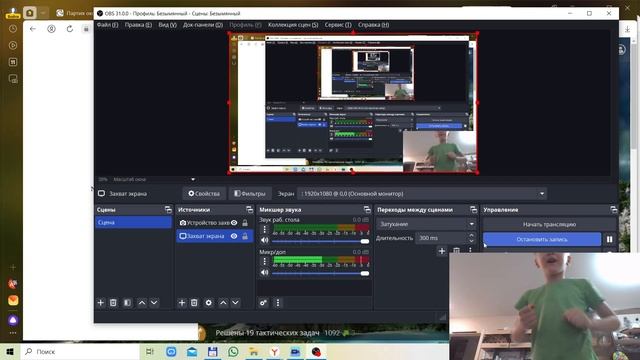
Task: Open the Правка menu
Action: (138, 25)
